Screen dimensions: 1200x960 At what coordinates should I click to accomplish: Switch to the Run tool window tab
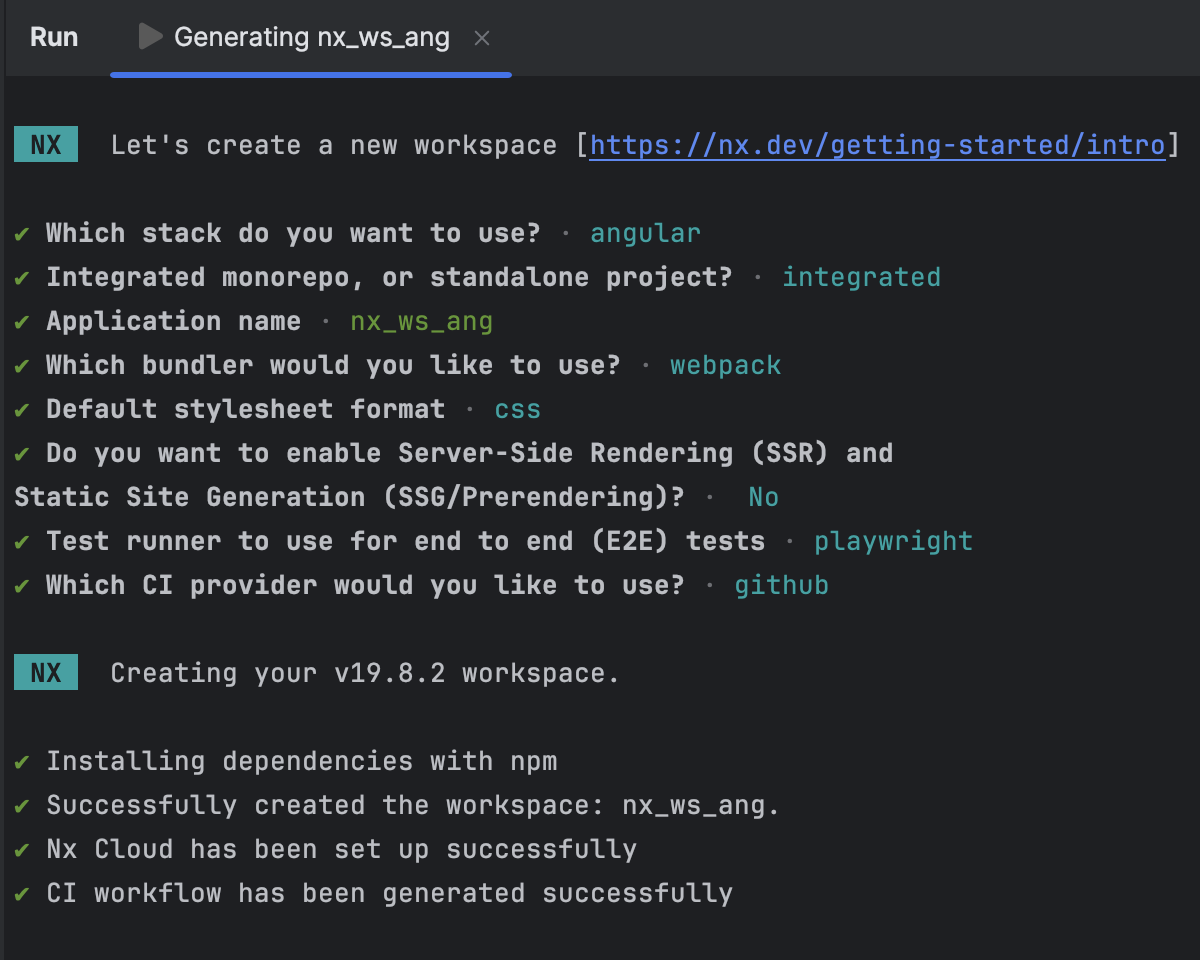(x=54, y=37)
